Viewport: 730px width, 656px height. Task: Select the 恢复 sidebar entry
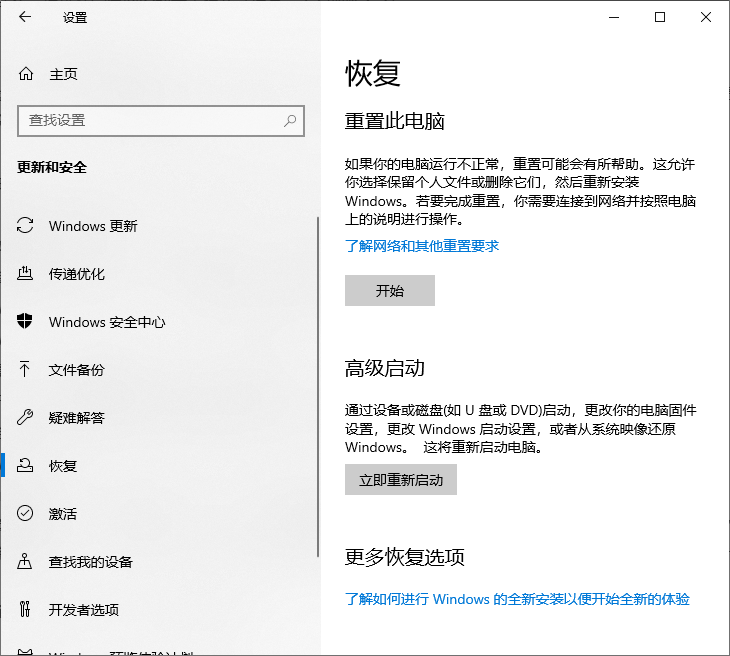(x=160, y=466)
